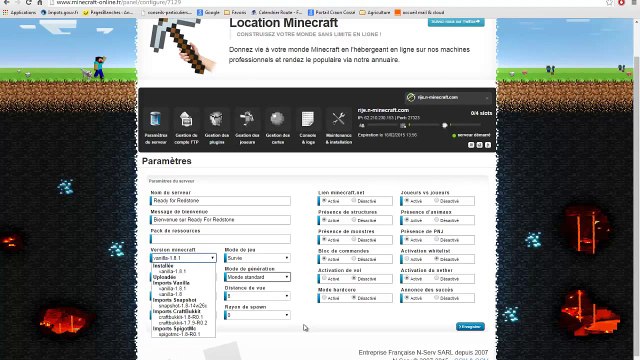Open the Distance de vue dropdown
This screenshot has width=640, height=360.
tap(258, 296)
